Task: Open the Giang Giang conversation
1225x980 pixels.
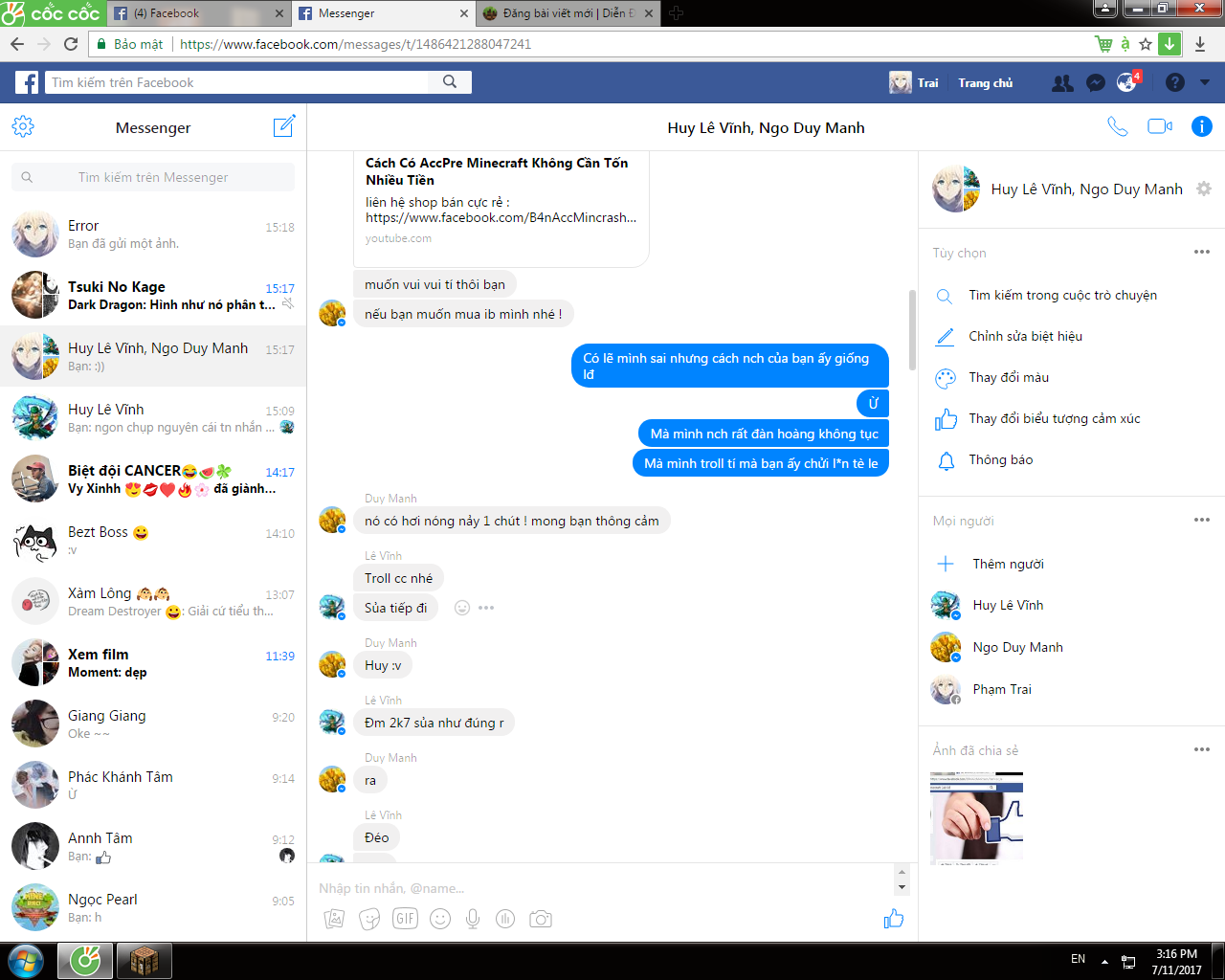Action: pyautogui.click(x=153, y=724)
